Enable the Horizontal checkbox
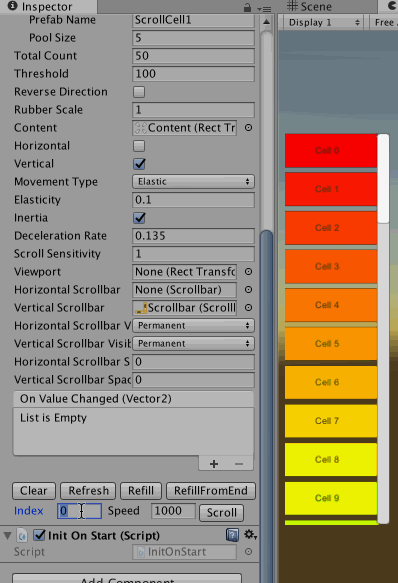 tap(139, 146)
